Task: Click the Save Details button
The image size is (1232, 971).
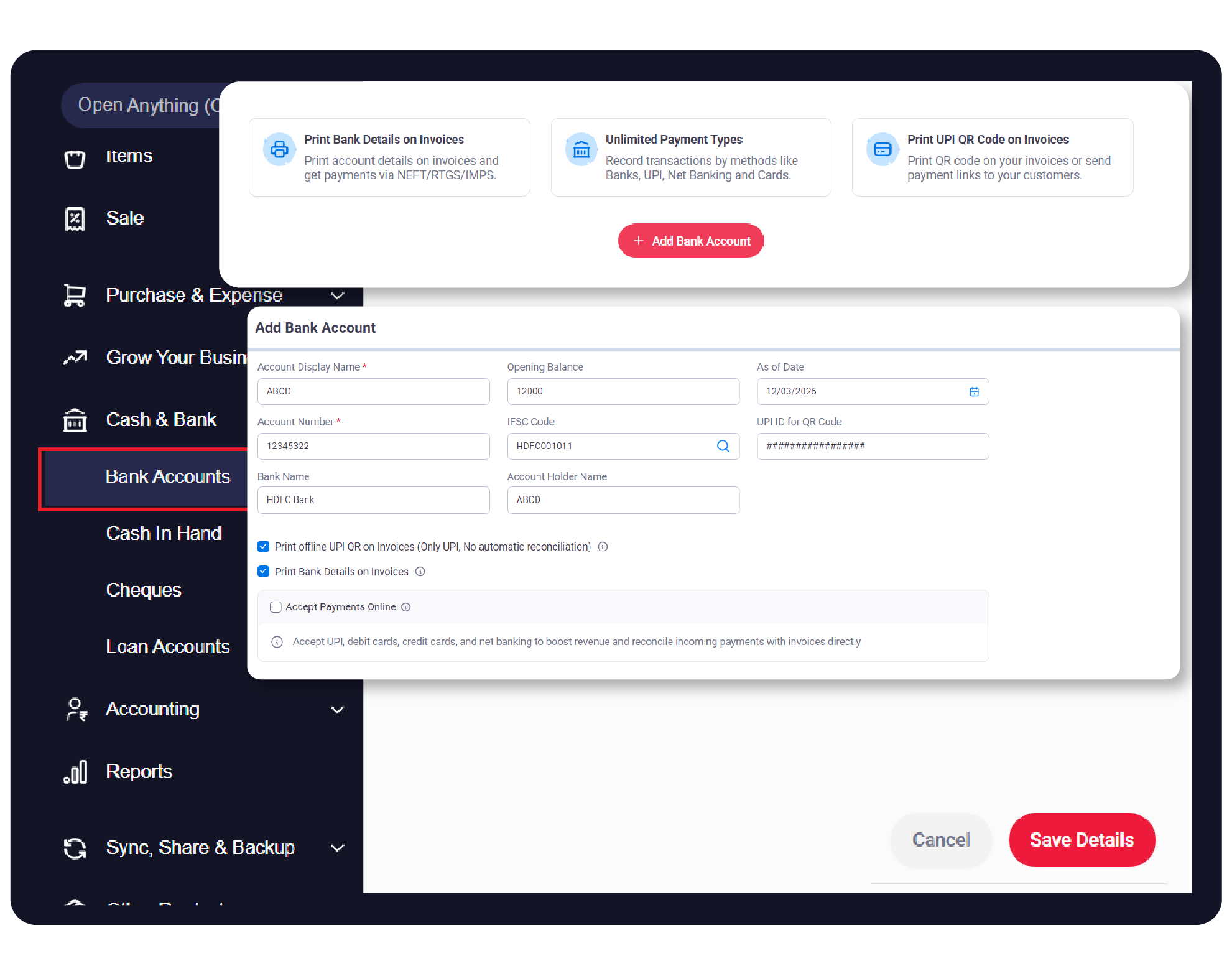Action: coord(1082,840)
